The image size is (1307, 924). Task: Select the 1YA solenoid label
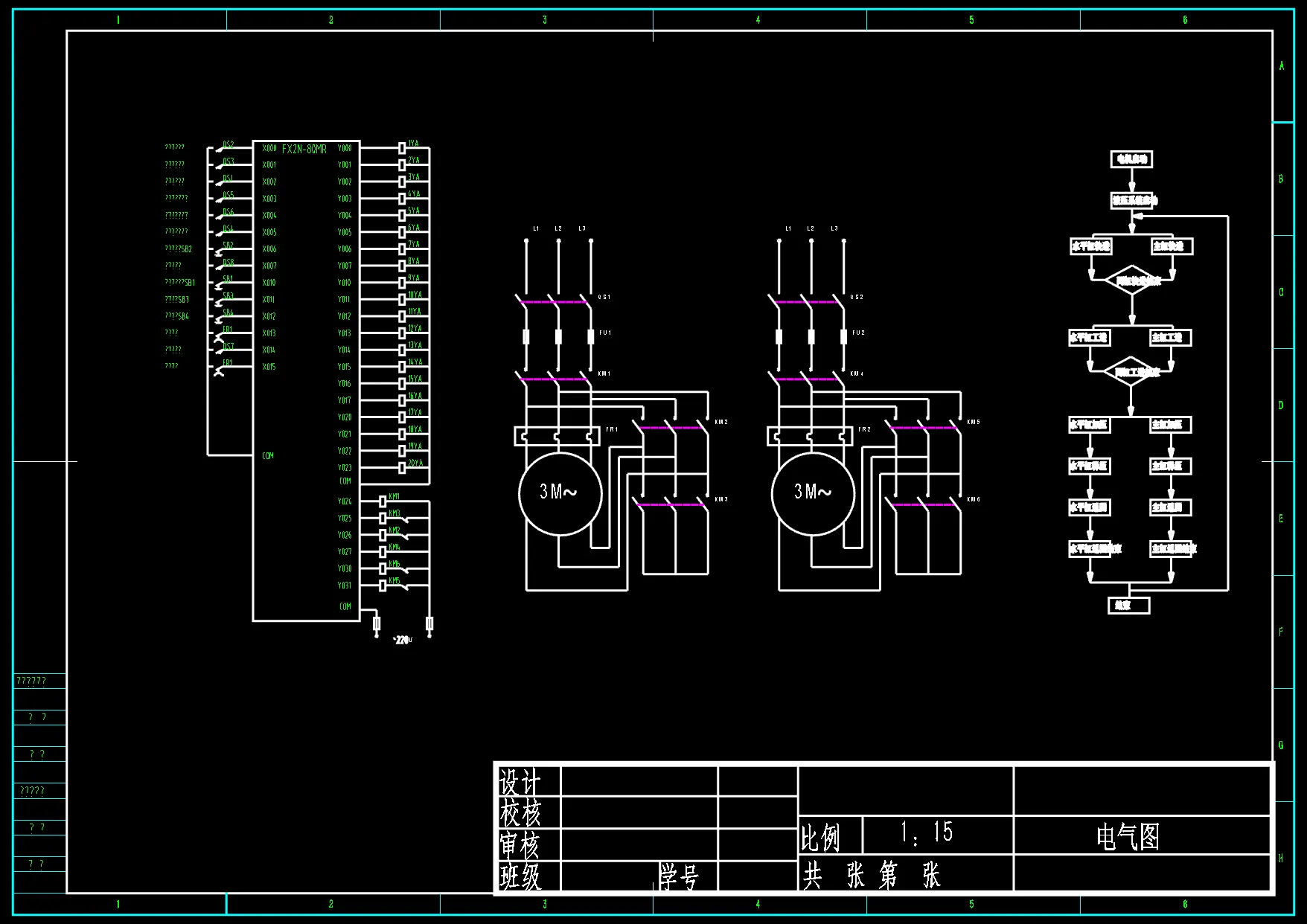point(414,144)
